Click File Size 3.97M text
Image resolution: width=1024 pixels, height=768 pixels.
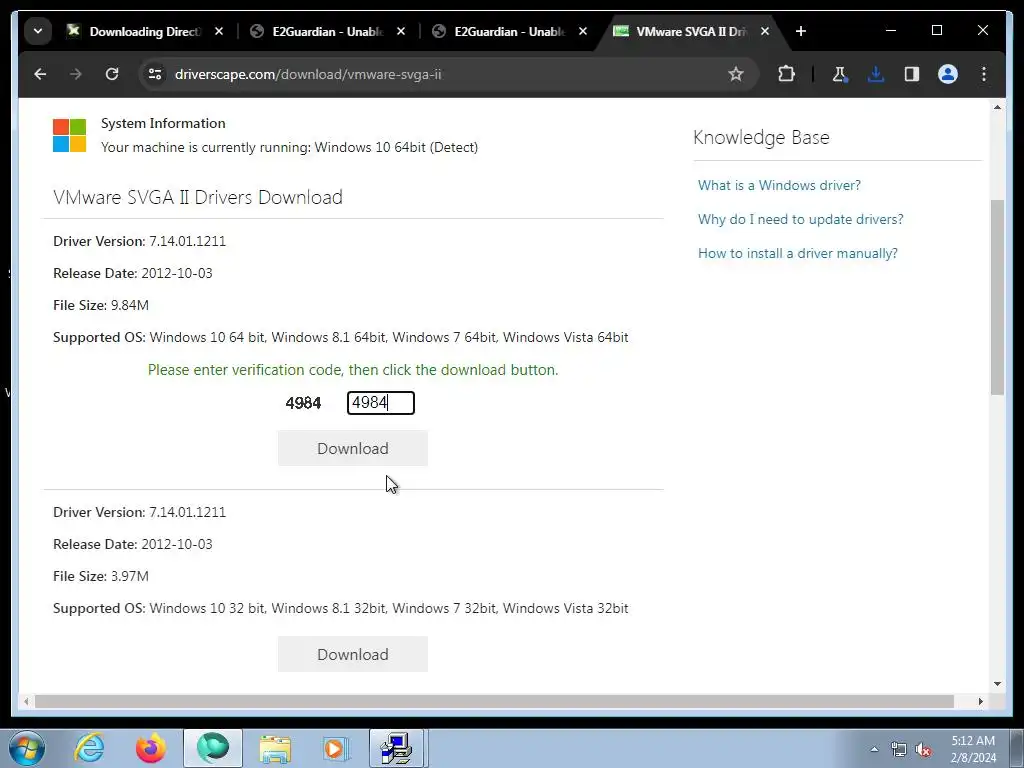(x=101, y=576)
